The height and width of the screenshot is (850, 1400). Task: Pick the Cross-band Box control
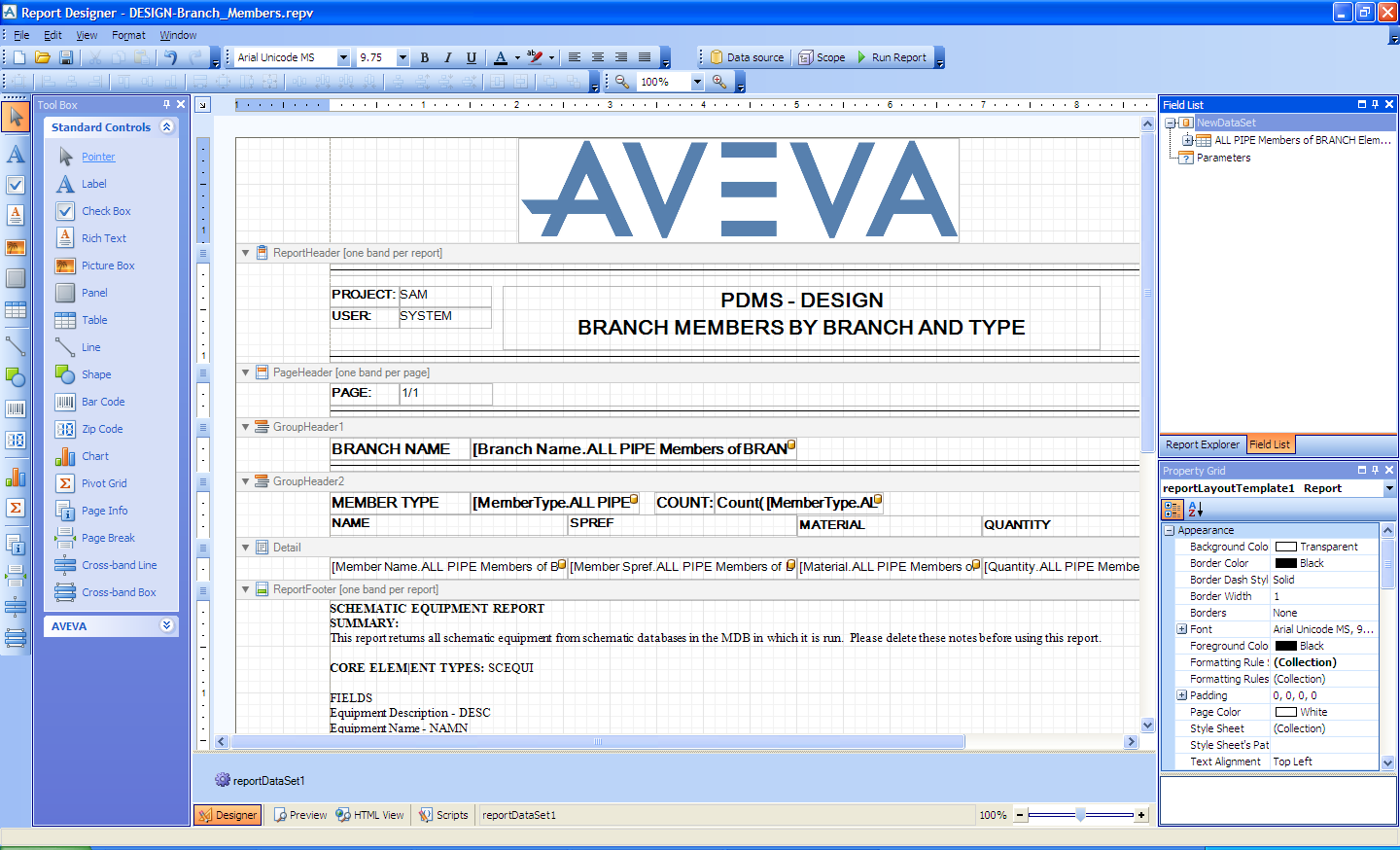(119, 592)
